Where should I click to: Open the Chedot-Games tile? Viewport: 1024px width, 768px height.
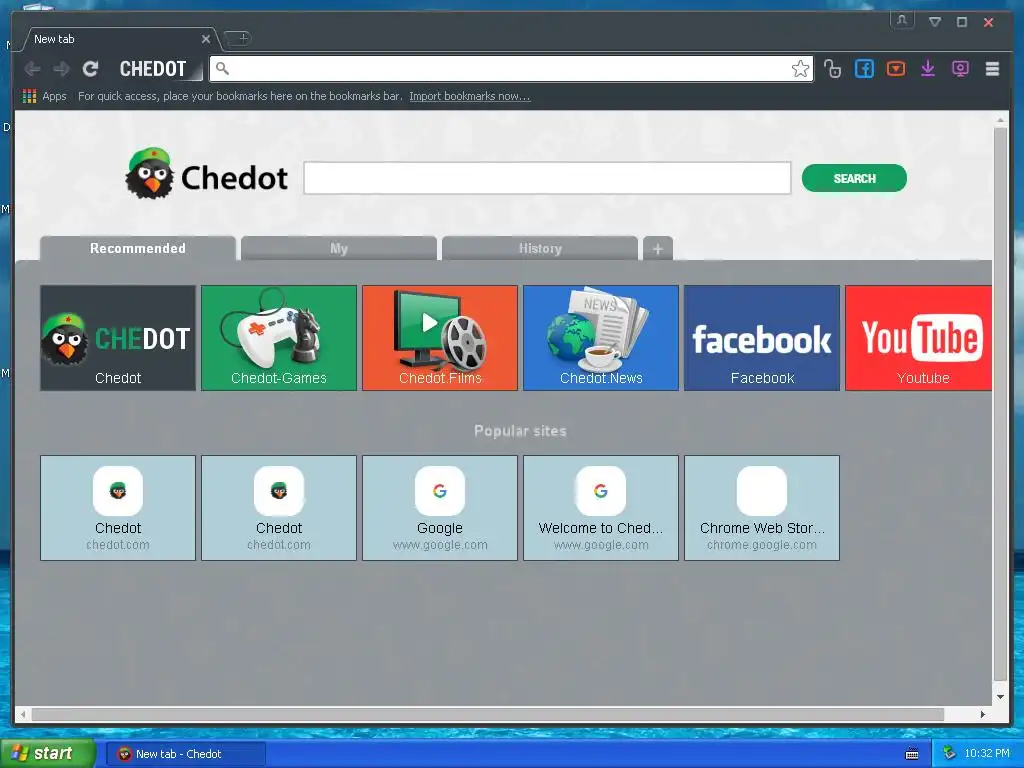pyautogui.click(x=279, y=338)
